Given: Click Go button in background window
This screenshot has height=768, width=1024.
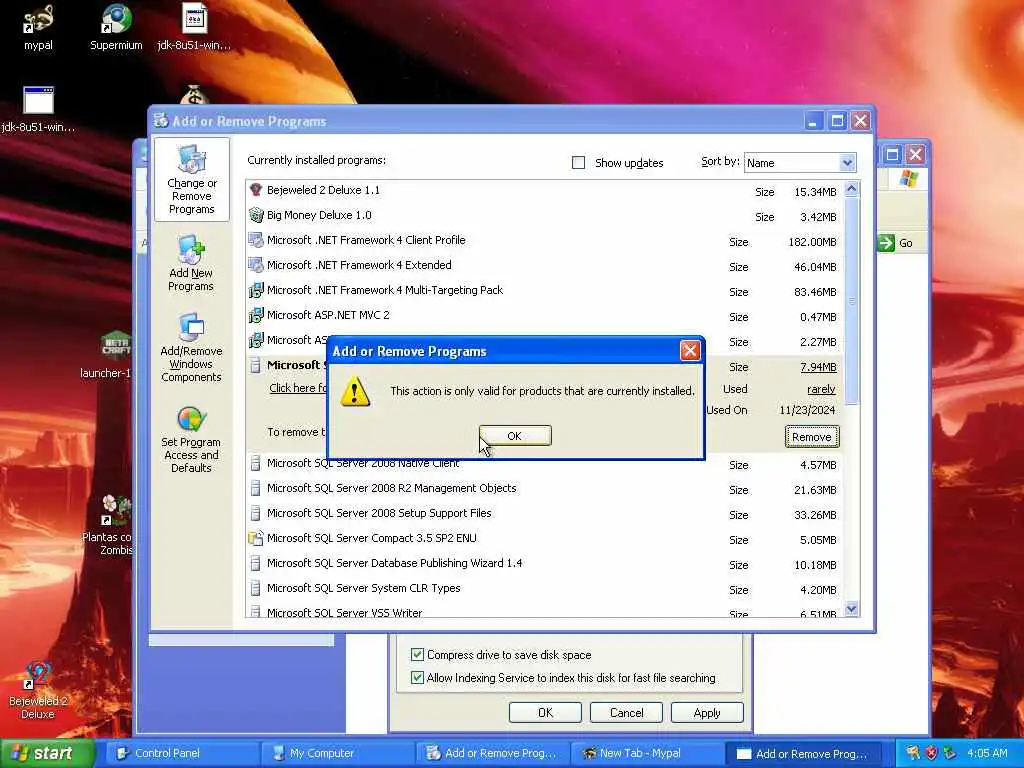Looking at the screenshot, I should [895, 243].
